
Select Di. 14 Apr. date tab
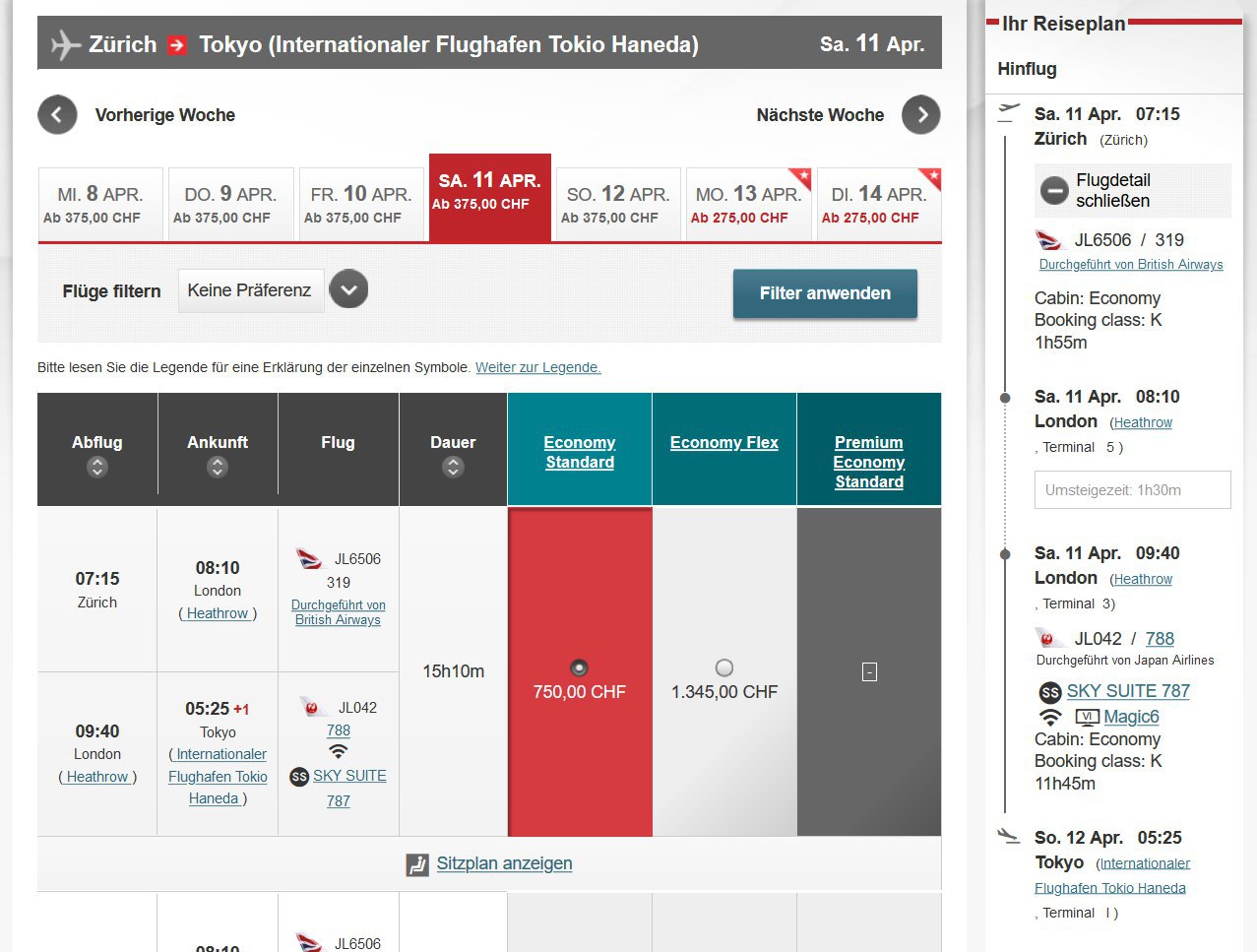[879, 205]
